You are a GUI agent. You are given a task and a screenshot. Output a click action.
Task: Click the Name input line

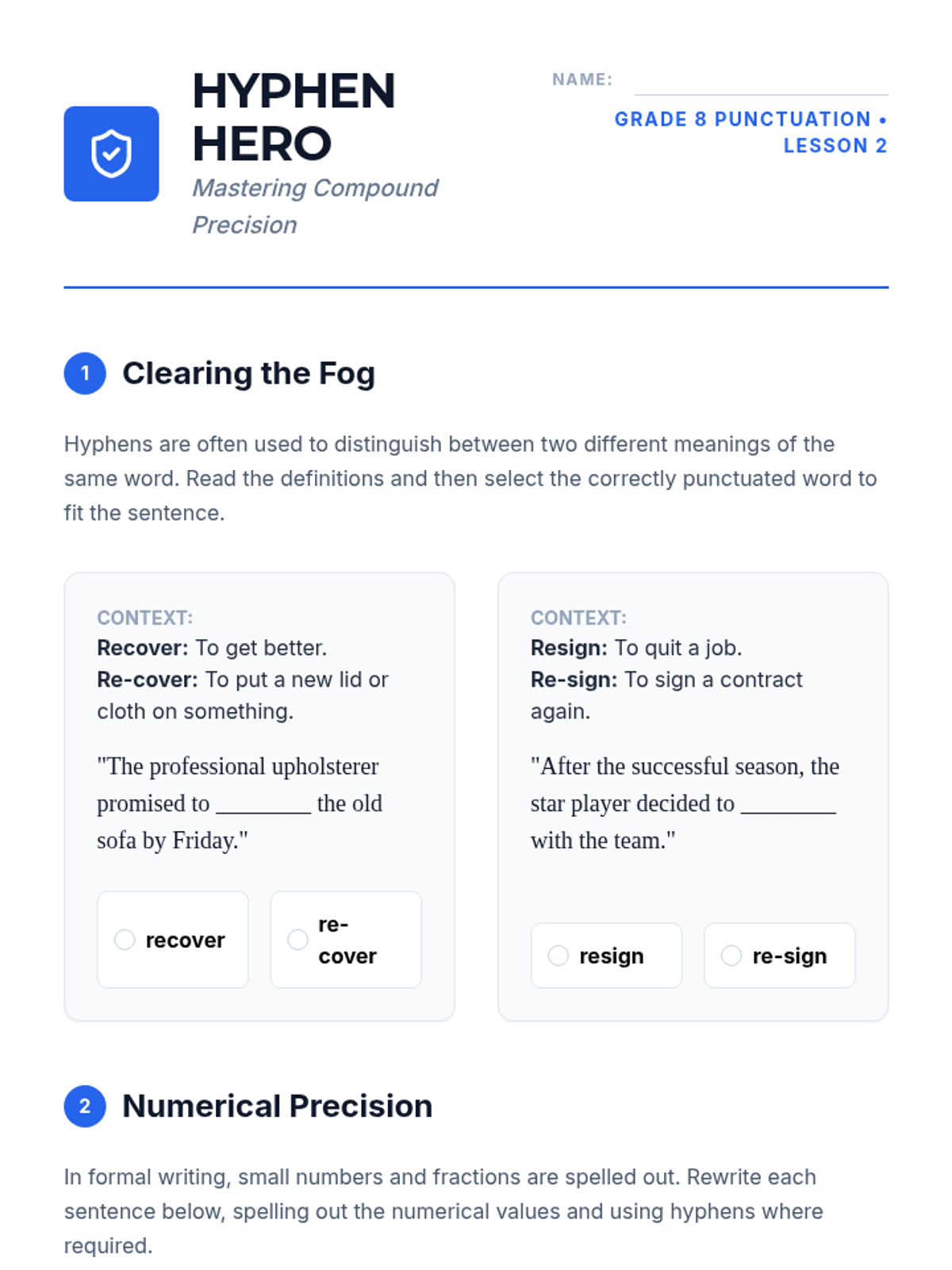click(762, 86)
